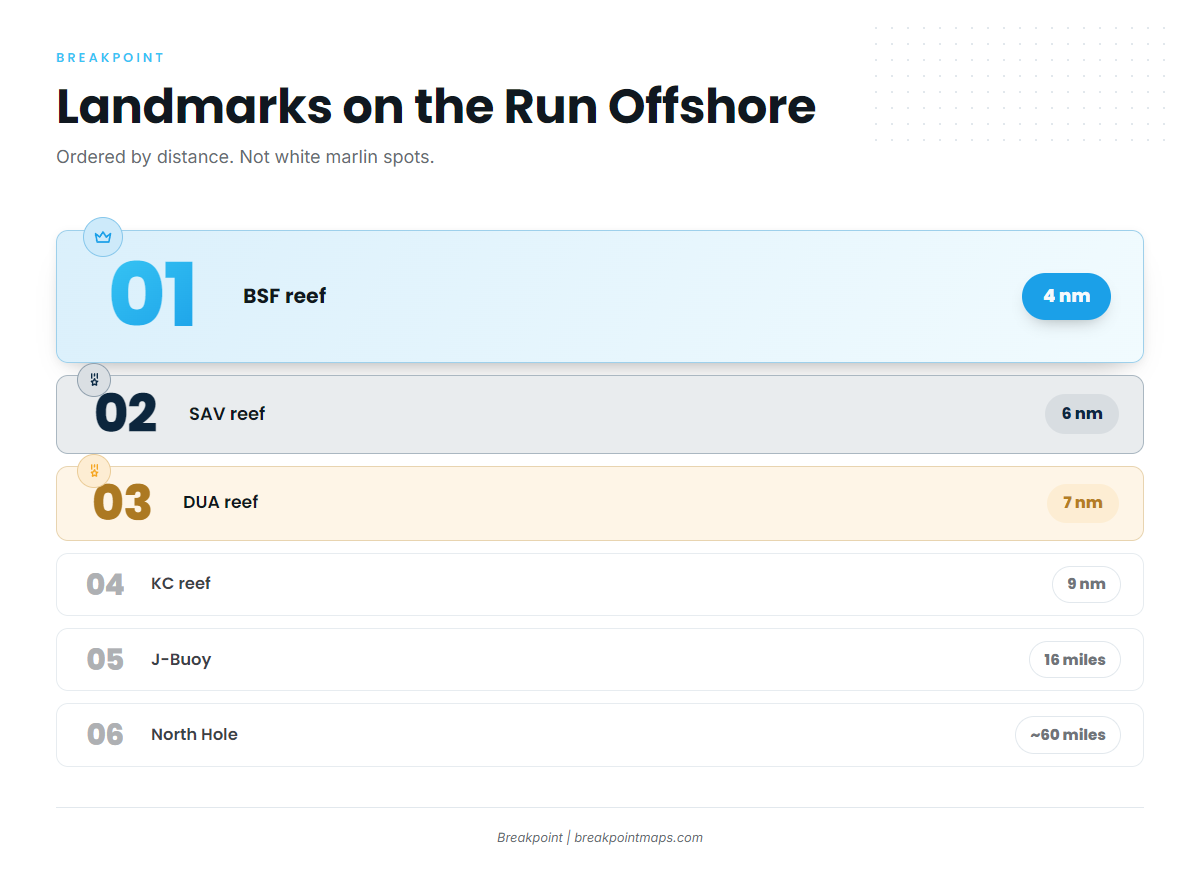This screenshot has height=871, width=1200.
Task: Click the crown icon on the BSF reef card
Action: [103, 237]
